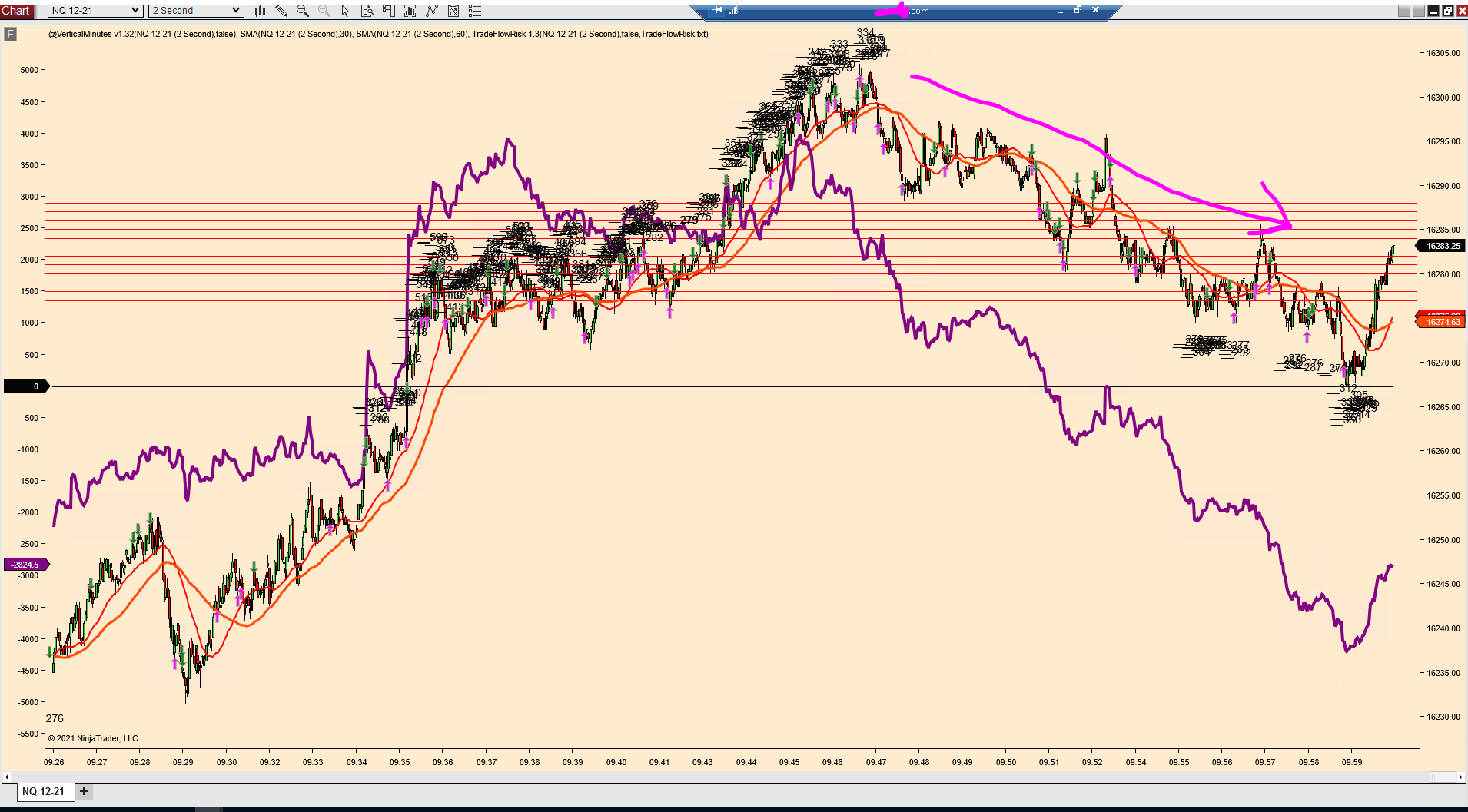Click the purple -2824.5 value marker
The height and width of the screenshot is (812, 1468).
tap(26, 565)
